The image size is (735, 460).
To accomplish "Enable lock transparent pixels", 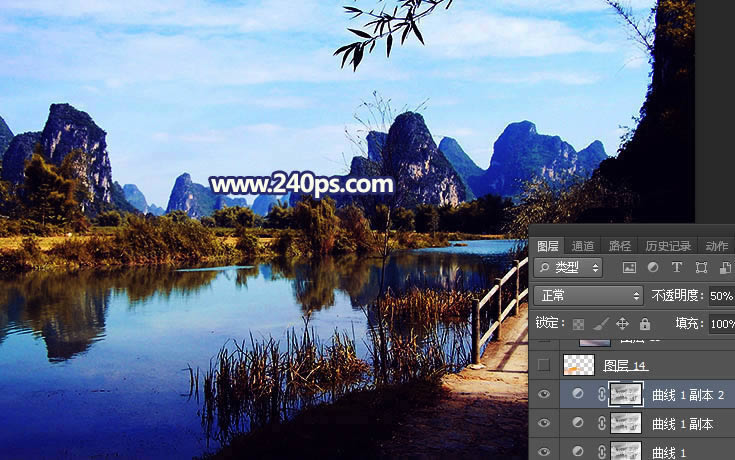I will click(x=579, y=324).
